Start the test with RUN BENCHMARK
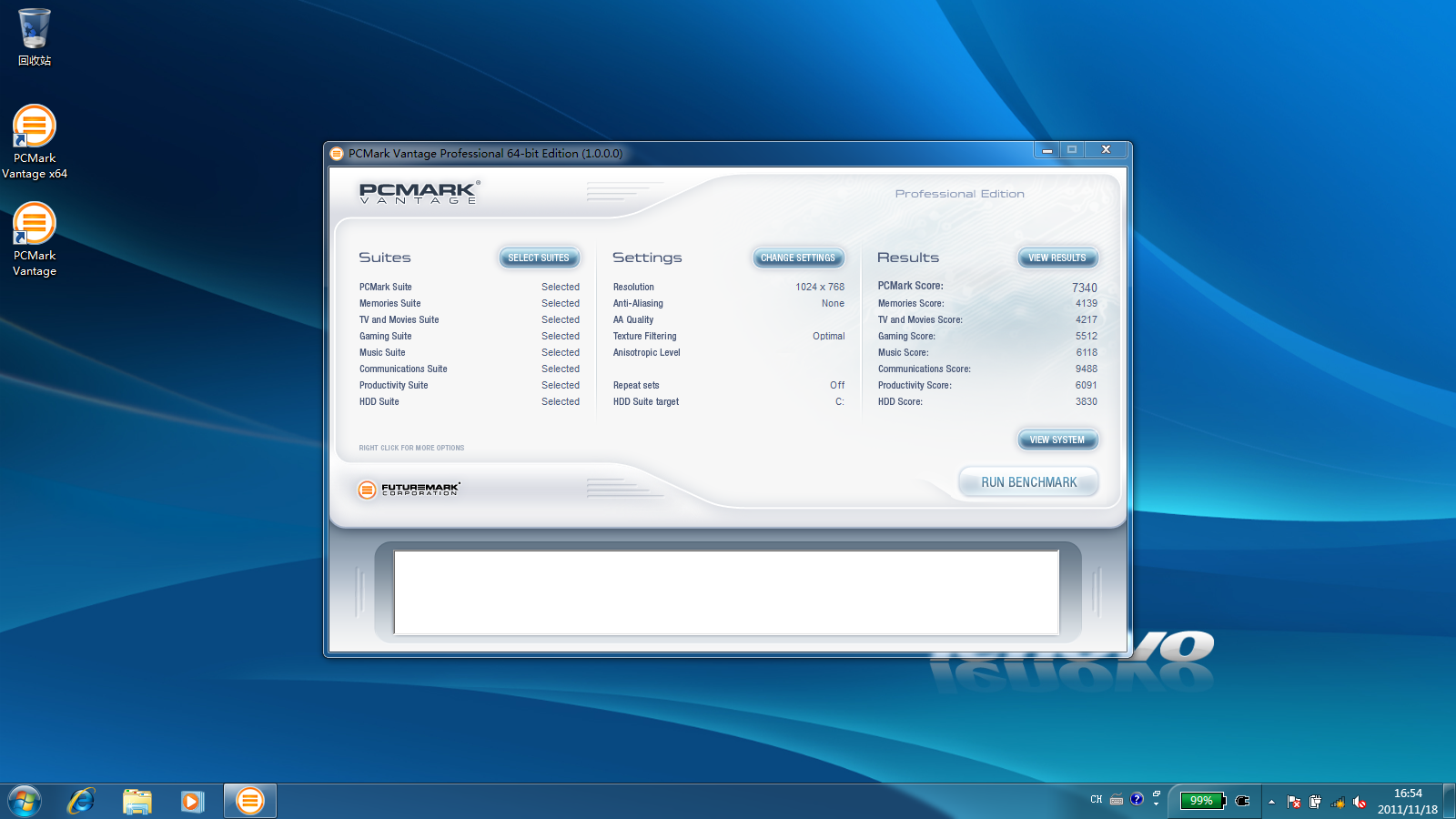This screenshot has width=1456, height=819. pyautogui.click(x=1028, y=482)
